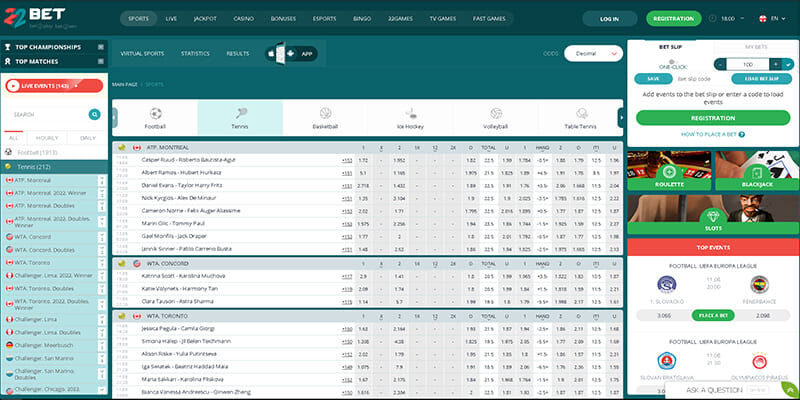
Task: Click the question mark help icon
Action: pyautogui.click(x=741, y=135)
